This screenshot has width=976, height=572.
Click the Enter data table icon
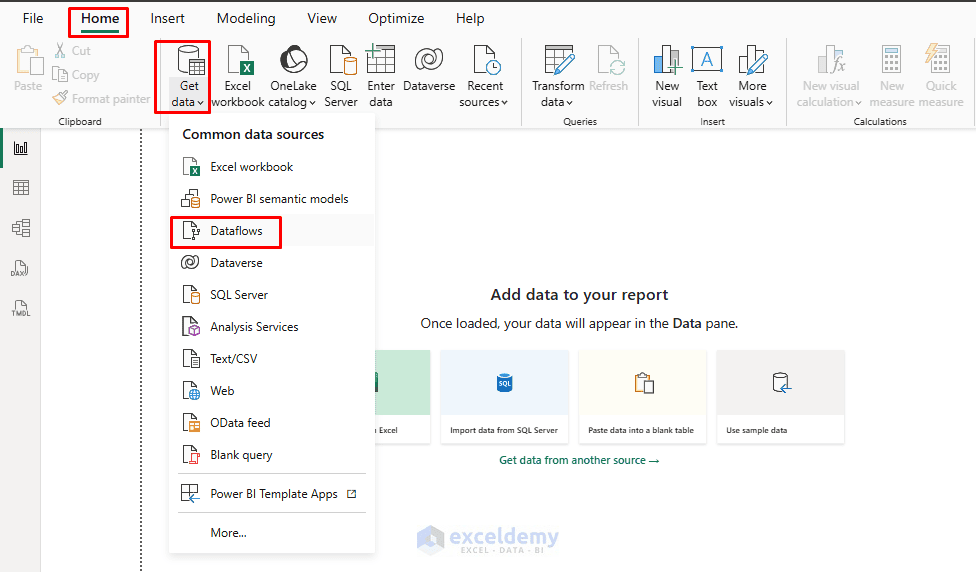pyautogui.click(x=380, y=59)
